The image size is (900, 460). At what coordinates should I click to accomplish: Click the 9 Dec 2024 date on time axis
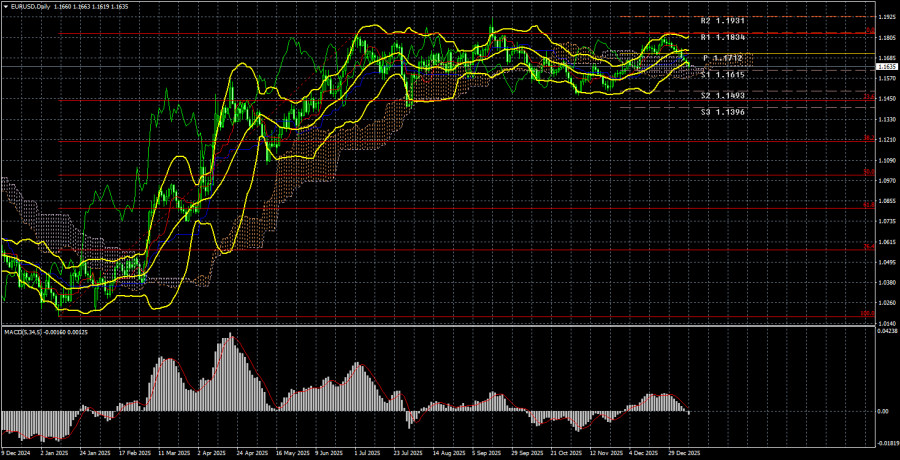(x=20, y=452)
